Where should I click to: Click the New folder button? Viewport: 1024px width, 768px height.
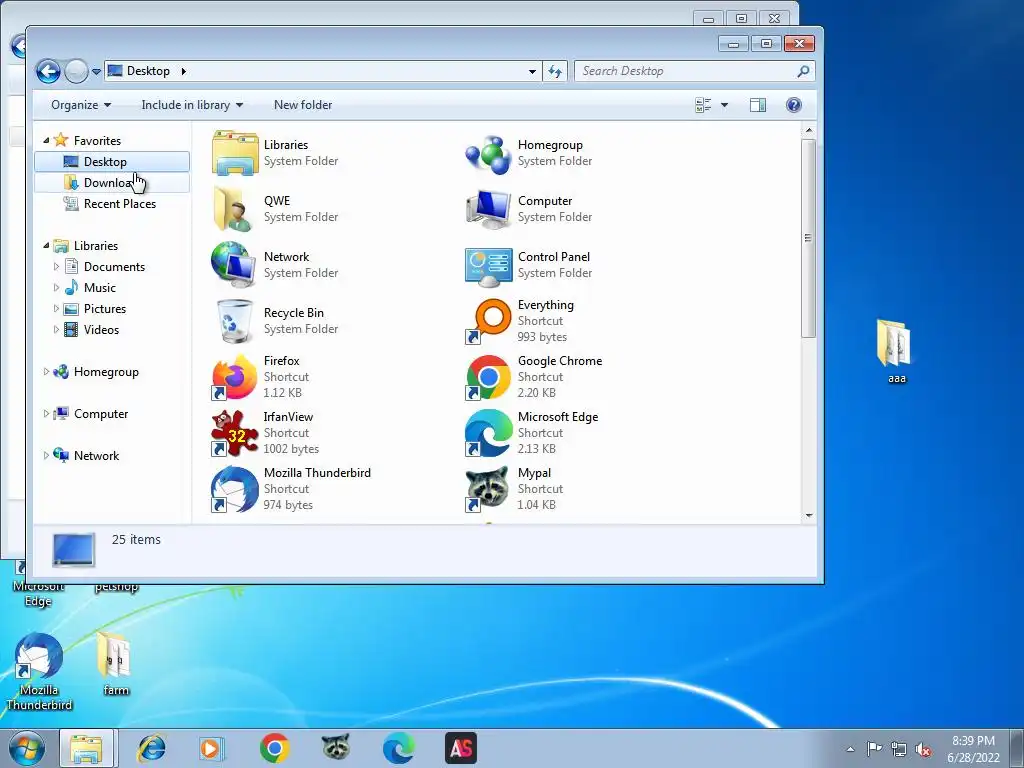point(303,105)
